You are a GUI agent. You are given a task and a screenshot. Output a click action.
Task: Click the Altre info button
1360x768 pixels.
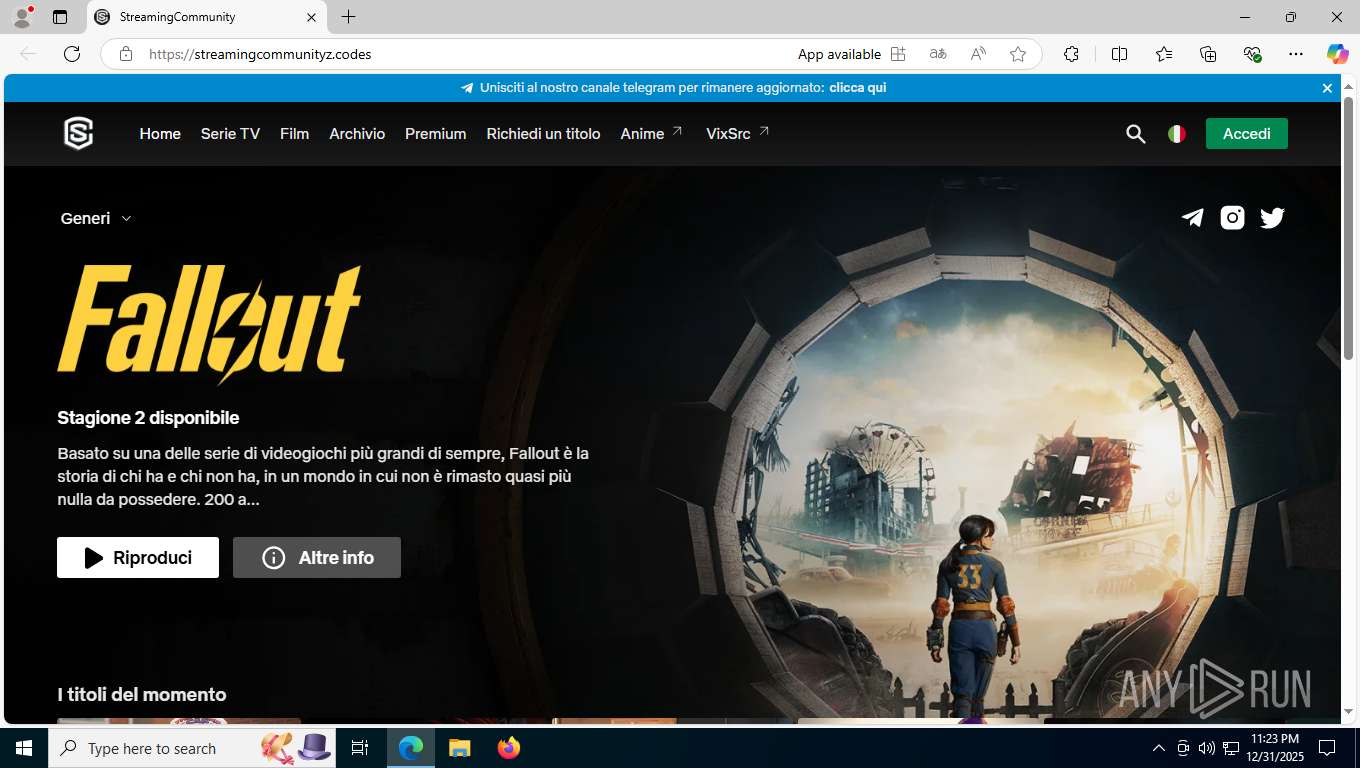[x=317, y=558]
